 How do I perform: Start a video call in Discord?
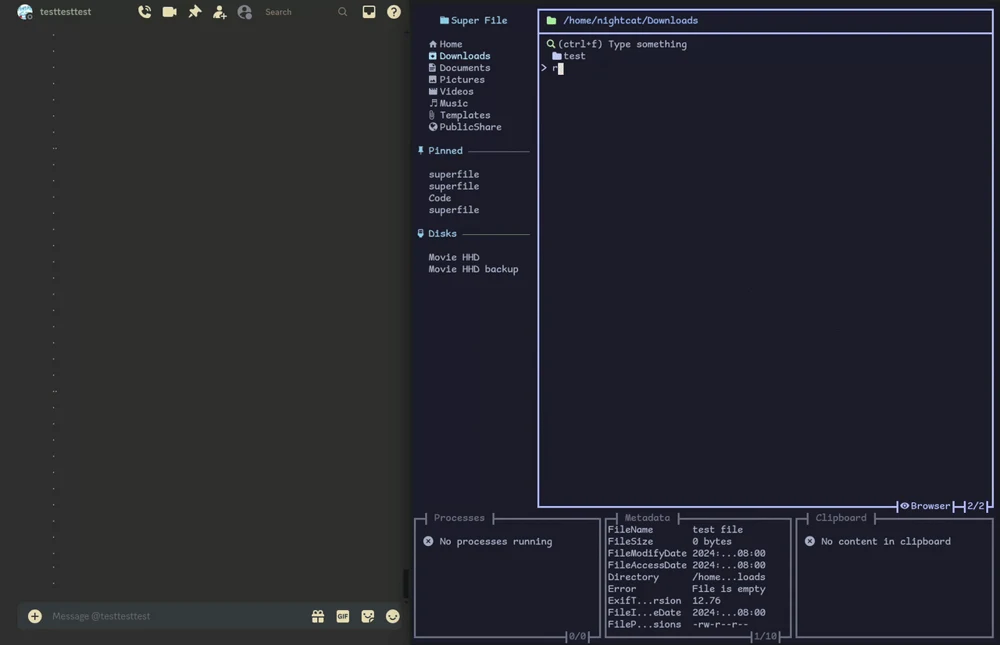(x=170, y=11)
